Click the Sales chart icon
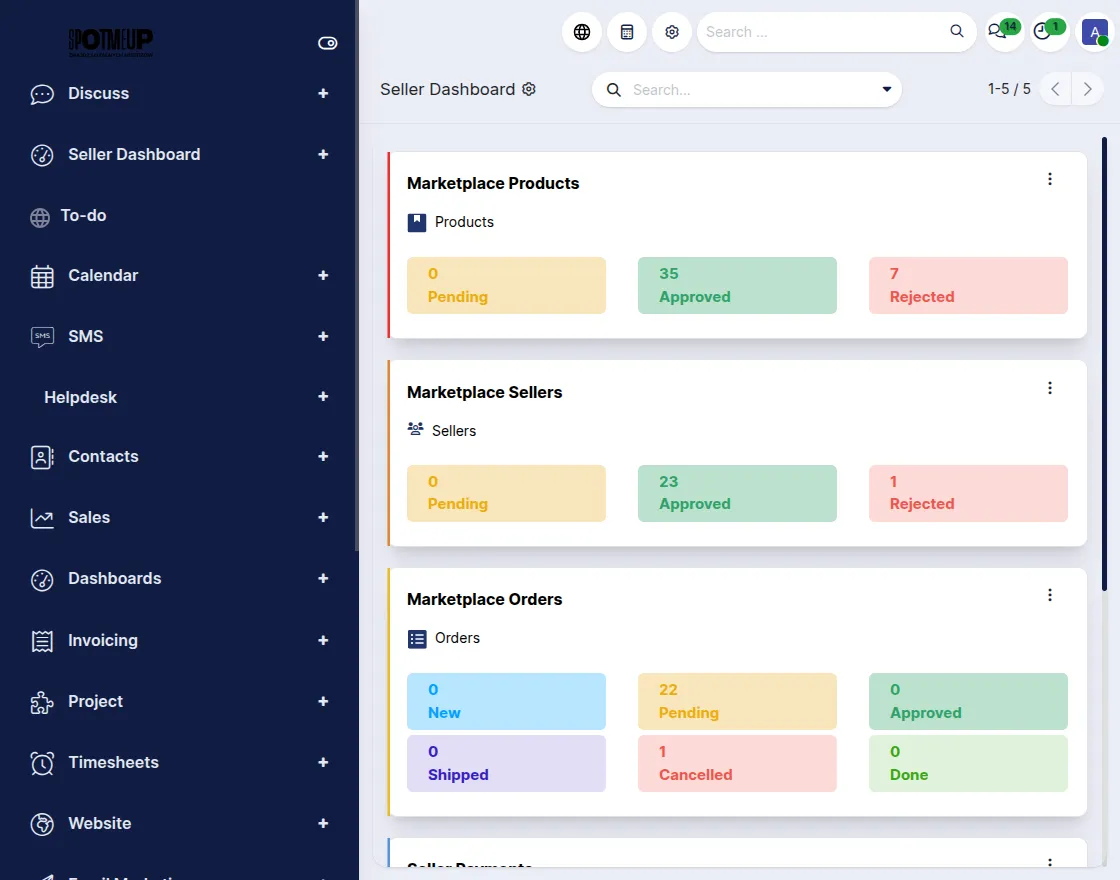Image resolution: width=1120 pixels, height=880 pixels. (41, 517)
